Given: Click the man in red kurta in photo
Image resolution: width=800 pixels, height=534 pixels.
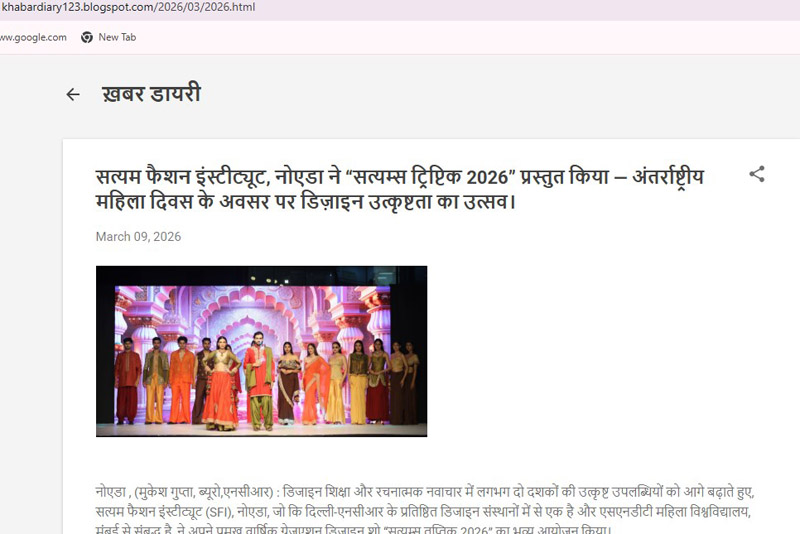Looking at the screenshot, I should pos(258,379).
